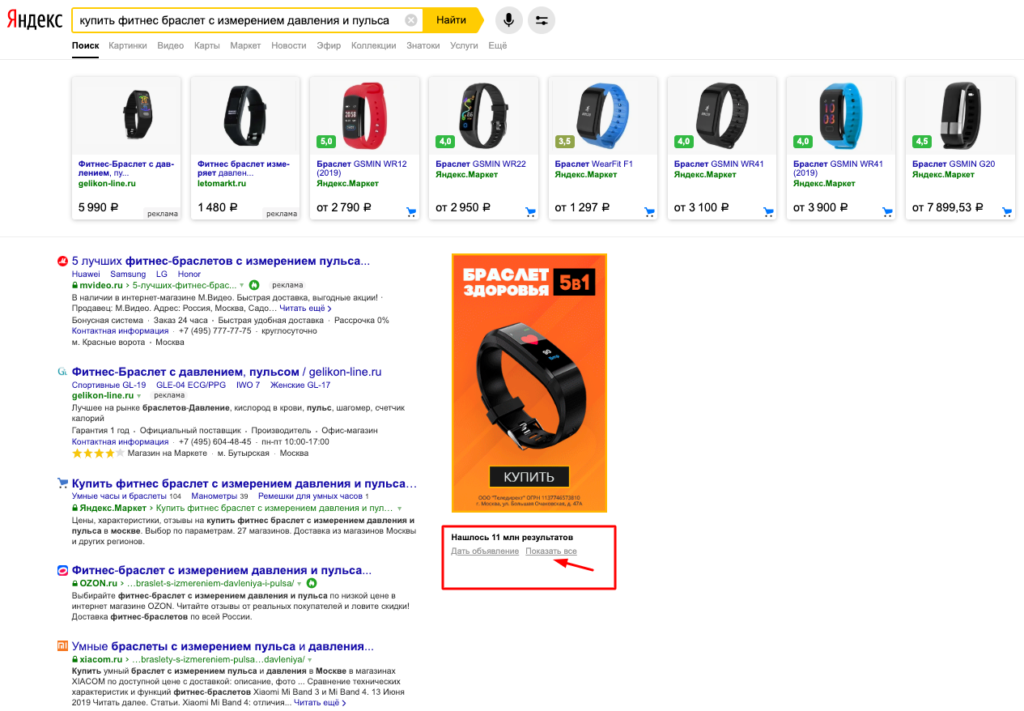This screenshot has height=711, width=1024.
Task: Open dropdown arrow next to mvideo.ru URL
Action: [241, 286]
